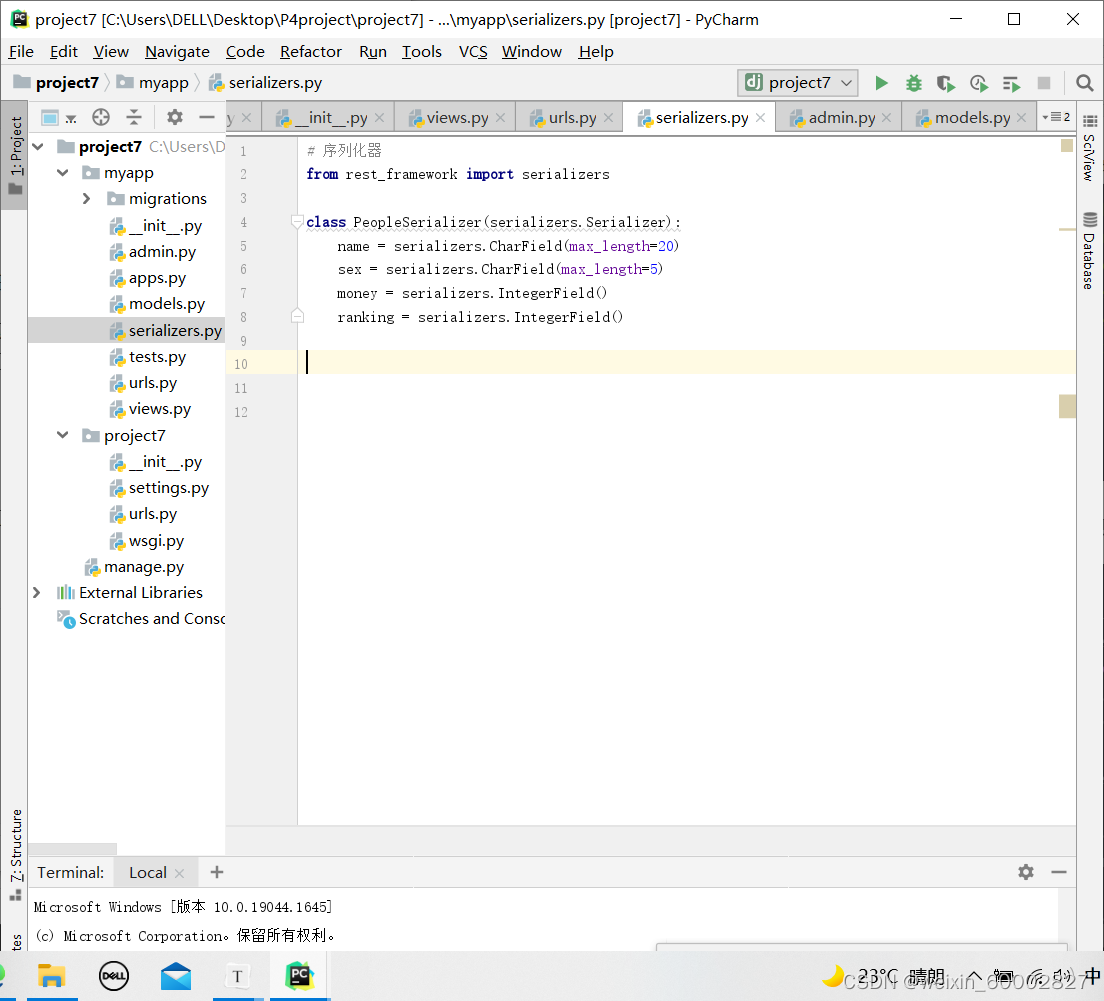
Task: Click project panel horizontal scrollbar
Action: tap(73, 849)
